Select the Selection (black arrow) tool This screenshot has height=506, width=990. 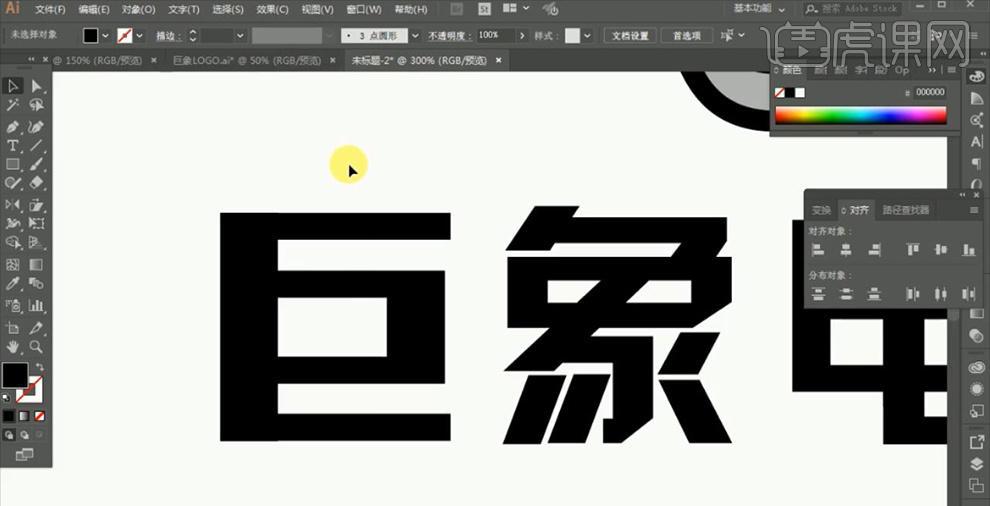pos(12,86)
